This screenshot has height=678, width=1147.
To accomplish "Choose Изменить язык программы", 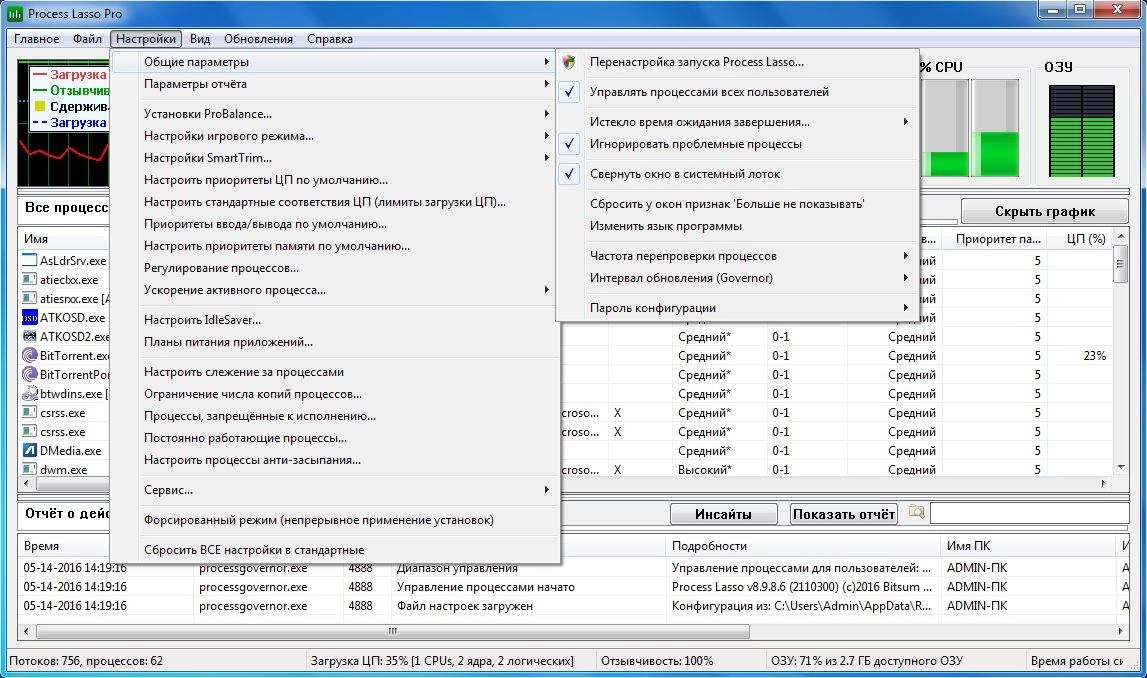I will click(x=737, y=226).
